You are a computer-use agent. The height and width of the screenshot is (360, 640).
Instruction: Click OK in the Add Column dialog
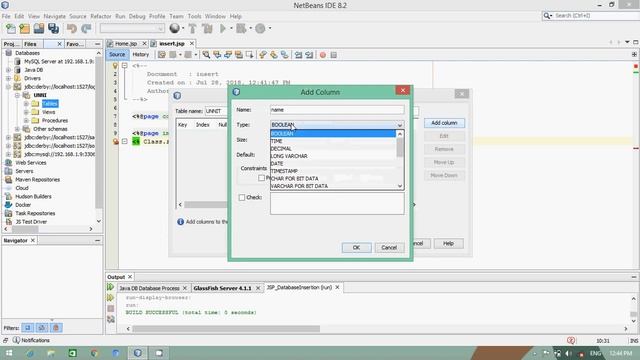point(356,247)
